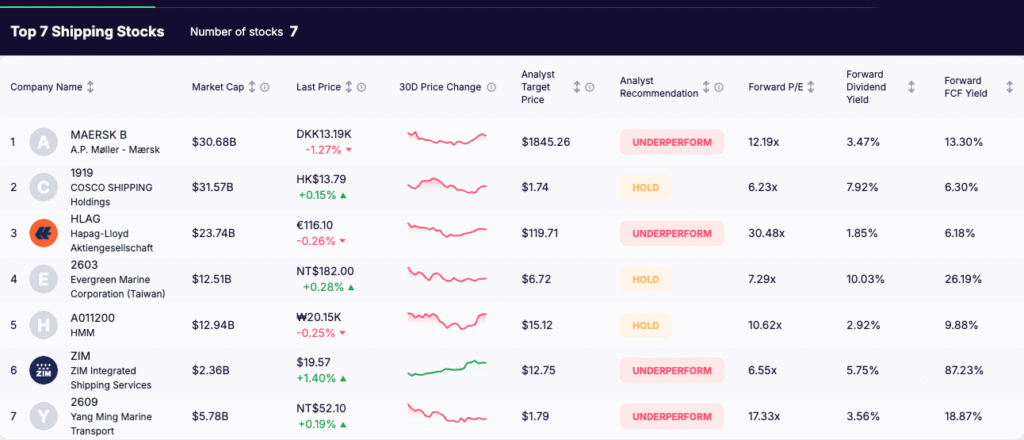Open ZIM Integrated Shipping Services link
The image size is (1024, 440).
tap(110, 371)
